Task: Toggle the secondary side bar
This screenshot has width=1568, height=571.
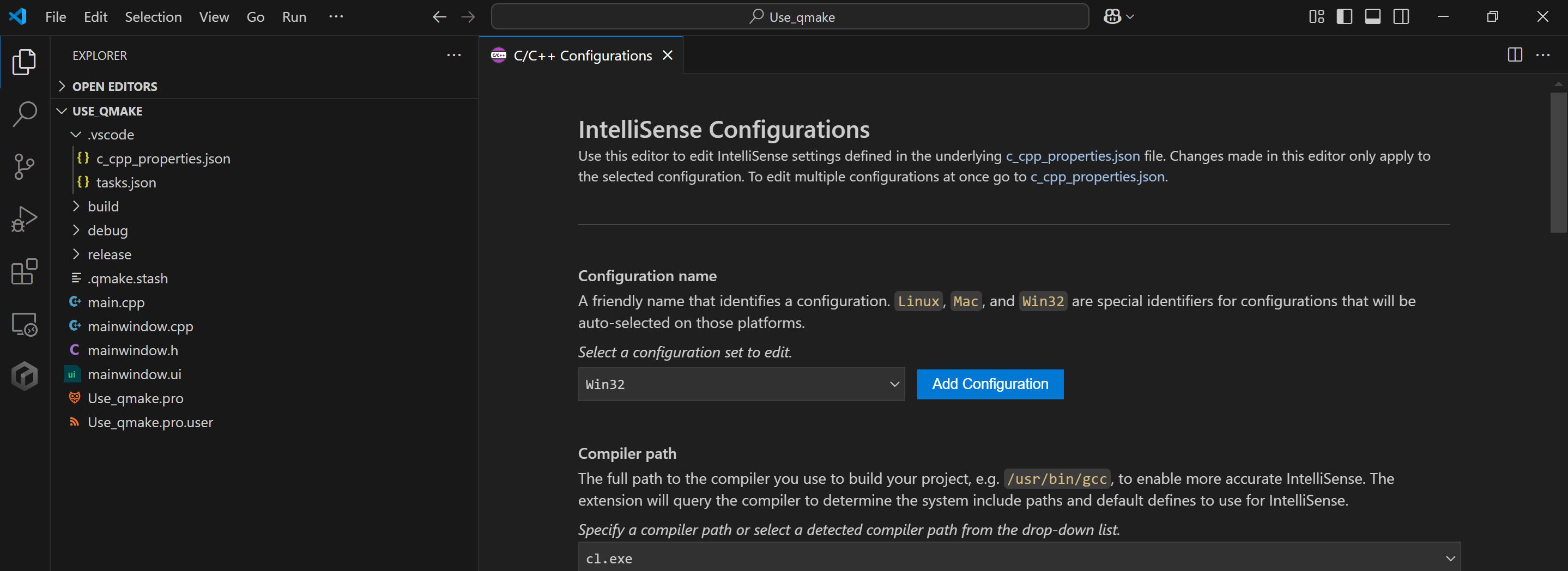Action: [1401, 16]
